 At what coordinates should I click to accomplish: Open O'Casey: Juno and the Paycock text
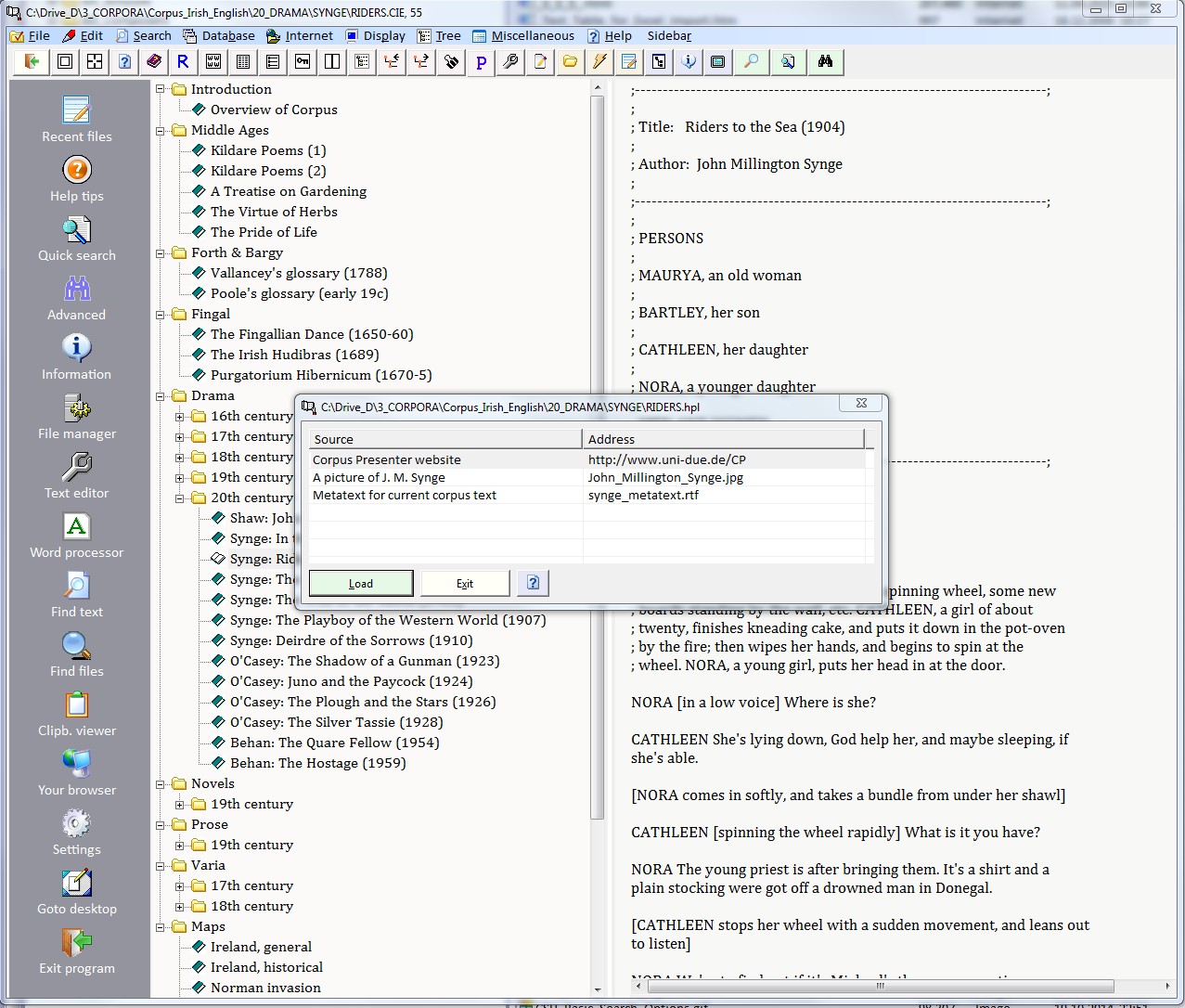[351, 681]
